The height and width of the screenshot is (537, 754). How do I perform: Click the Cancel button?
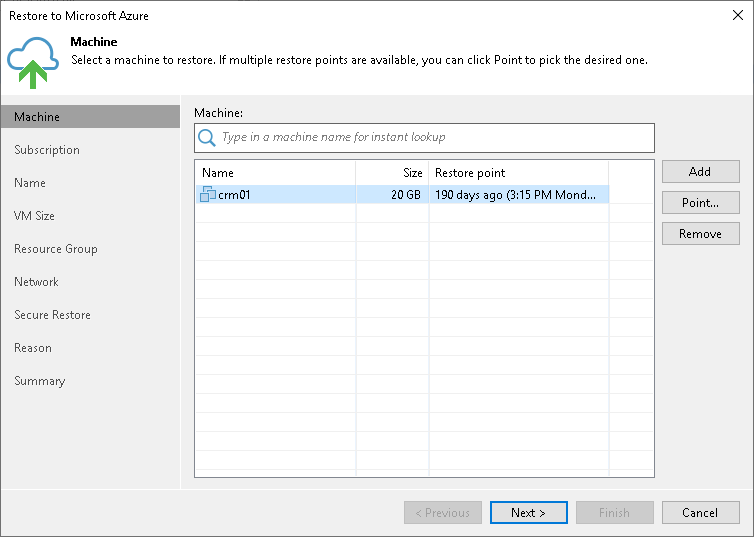click(x=700, y=512)
